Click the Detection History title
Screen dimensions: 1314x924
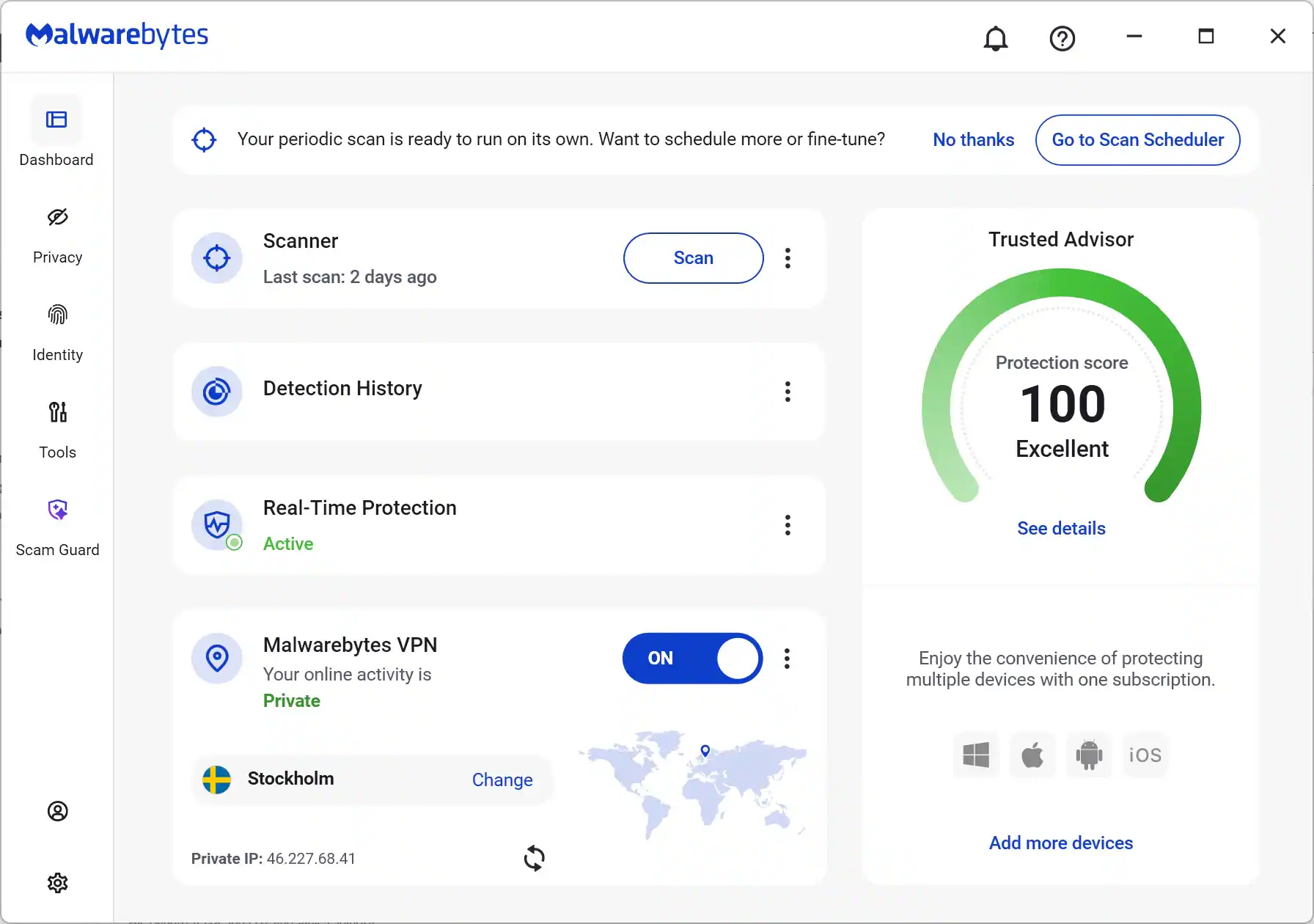pos(342,389)
